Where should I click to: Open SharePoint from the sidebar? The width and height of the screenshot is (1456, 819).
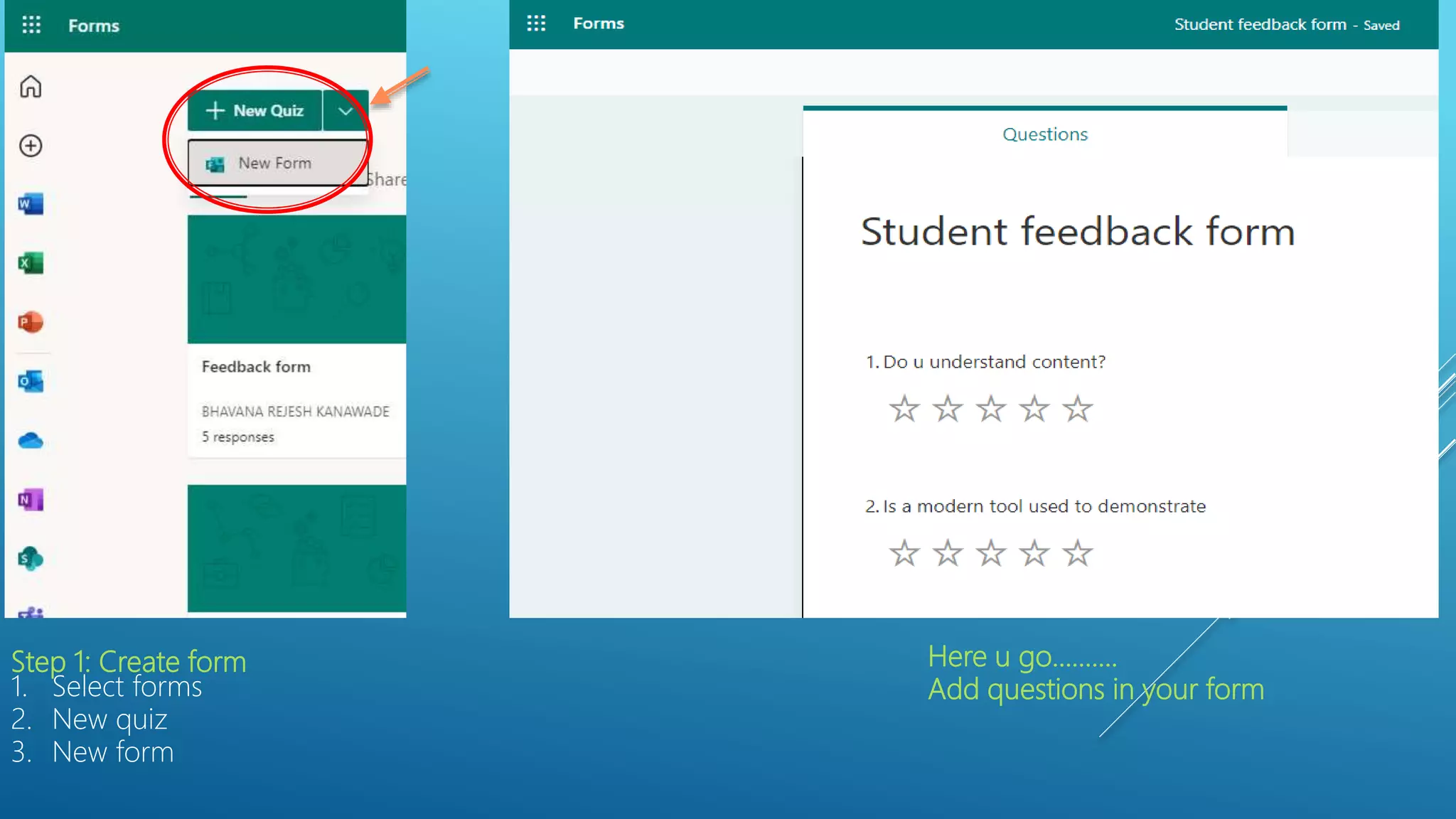[31, 559]
